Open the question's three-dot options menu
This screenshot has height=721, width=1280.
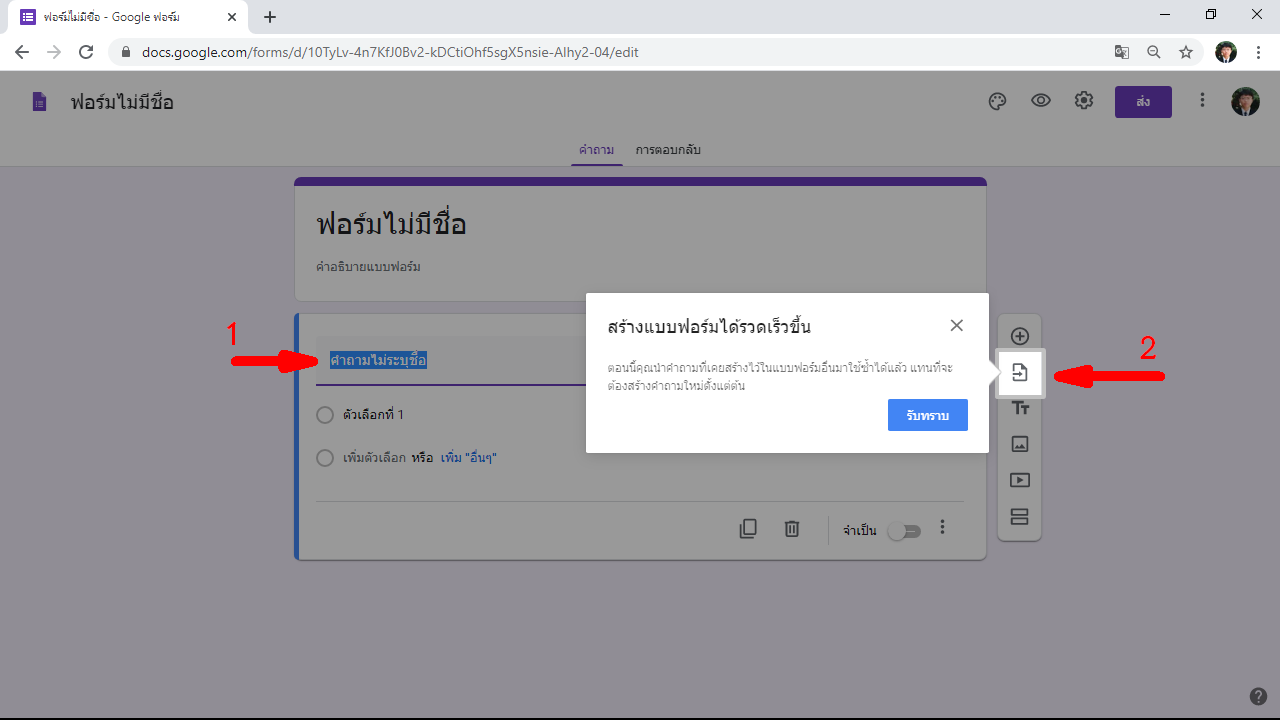943,528
